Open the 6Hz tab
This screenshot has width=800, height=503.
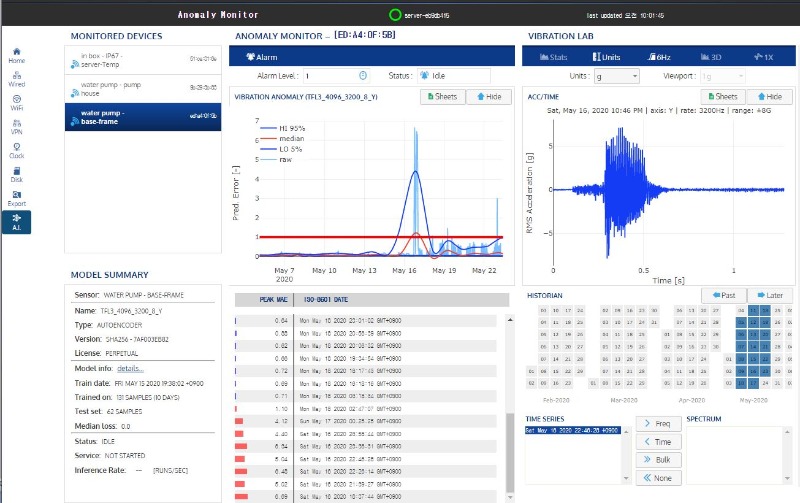coord(659,57)
